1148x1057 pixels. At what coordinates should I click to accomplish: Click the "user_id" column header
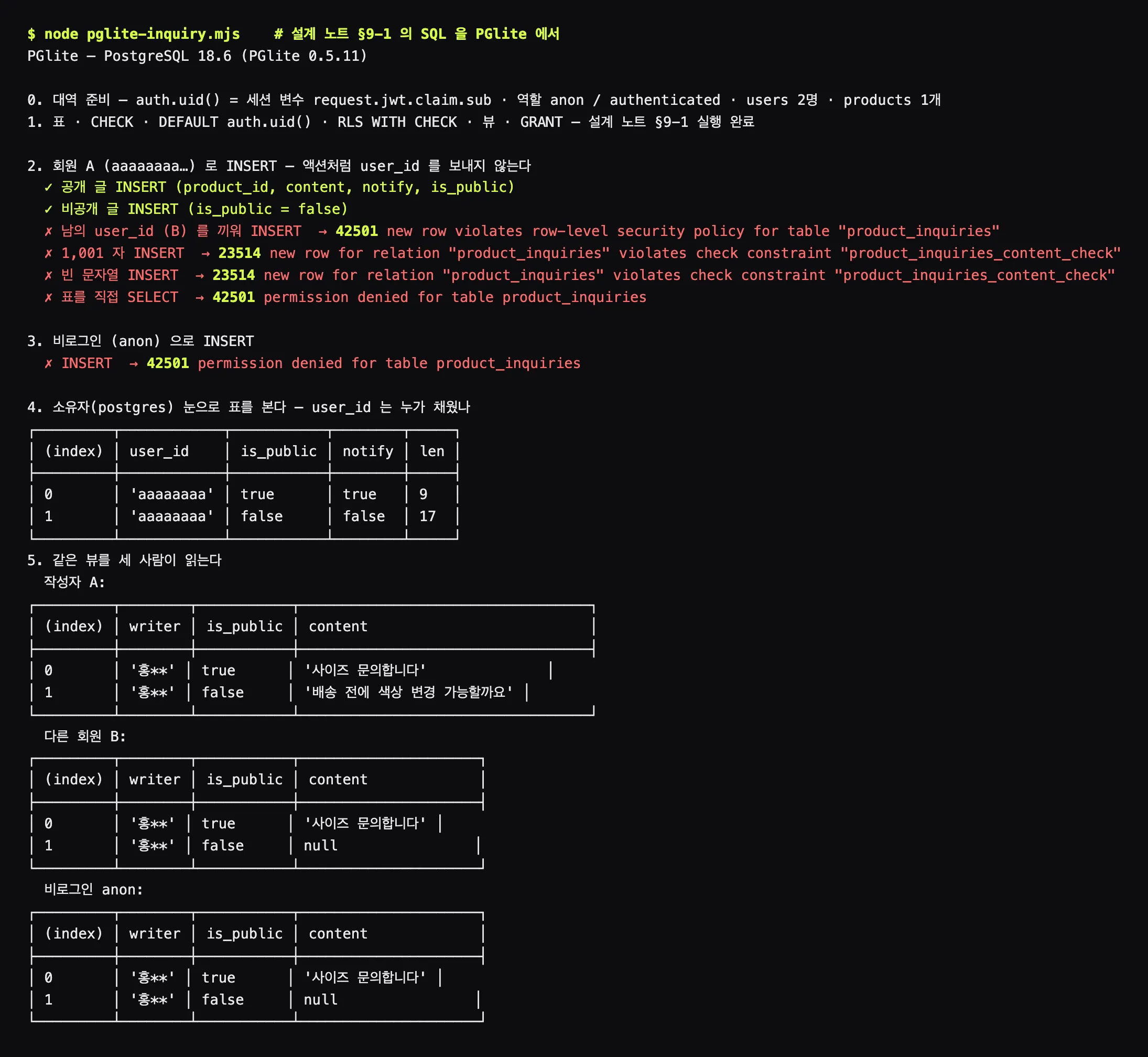(x=159, y=451)
